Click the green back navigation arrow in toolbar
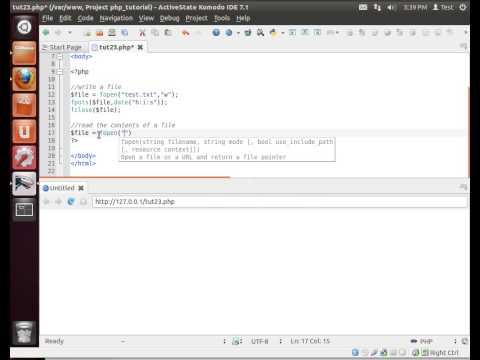The width and height of the screenshot is (480, 360). click(x=46, y=32)
